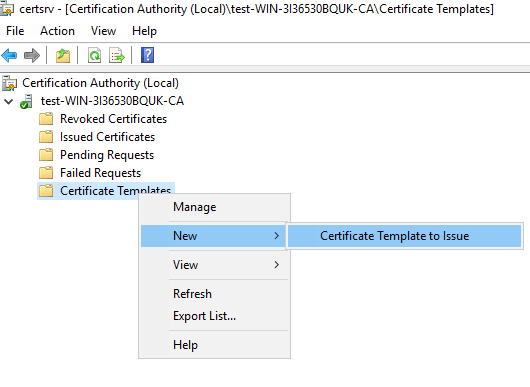
Task: Expand the View submenu arrow in context menu
Action: (x=276, y=265)
